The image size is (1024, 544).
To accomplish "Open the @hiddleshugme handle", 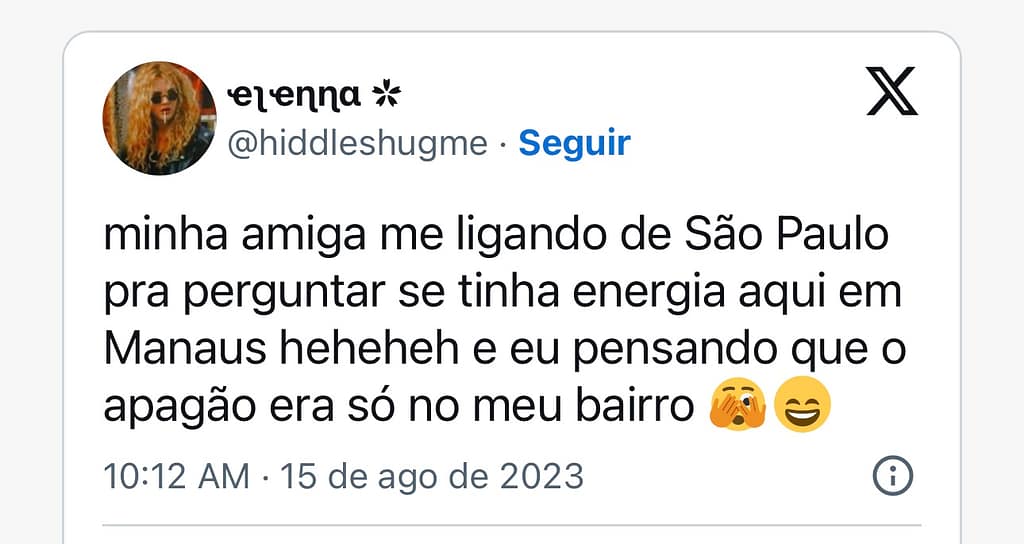I will tap(358, 144).
